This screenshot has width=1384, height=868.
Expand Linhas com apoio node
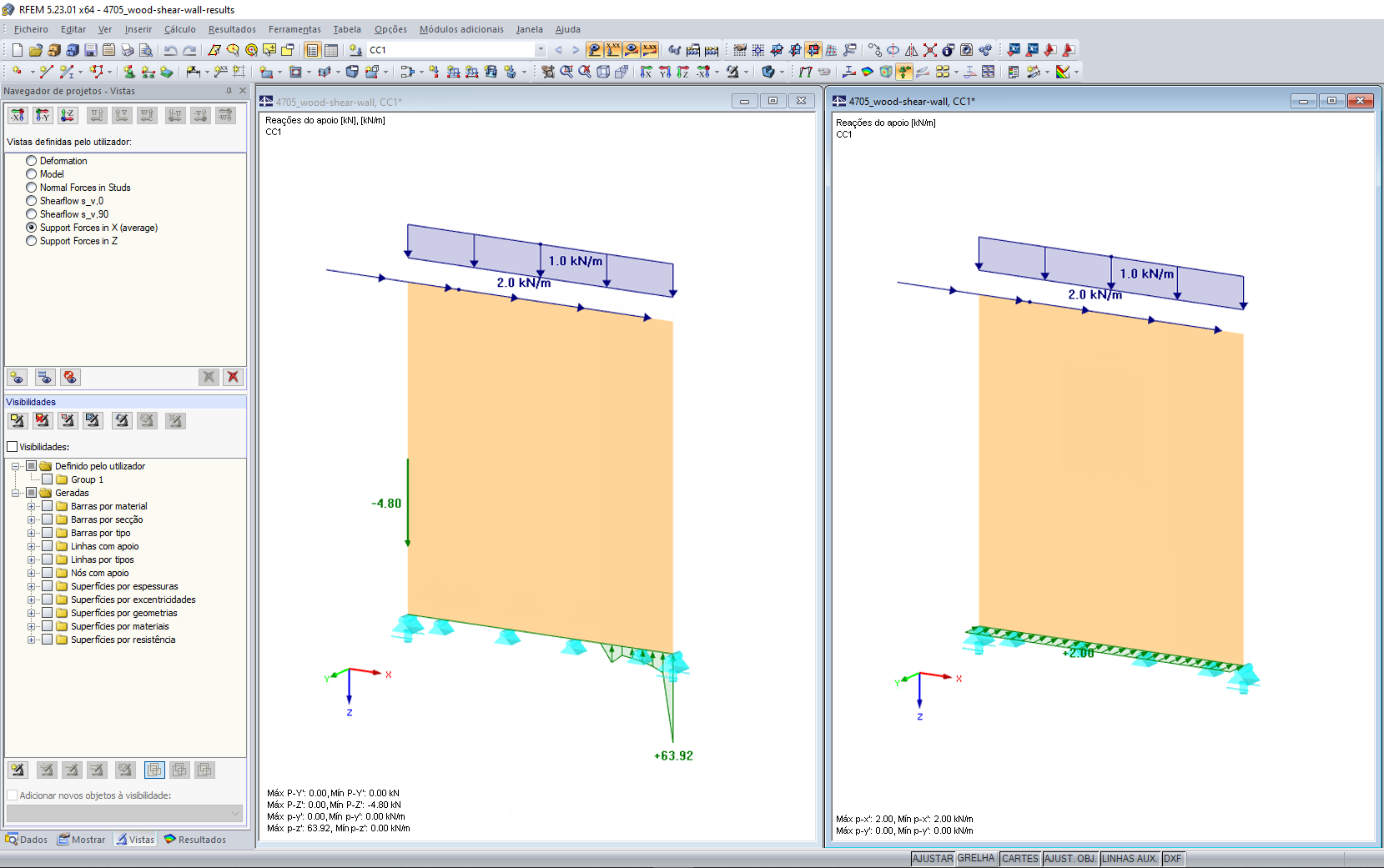(x=32, y=546)
